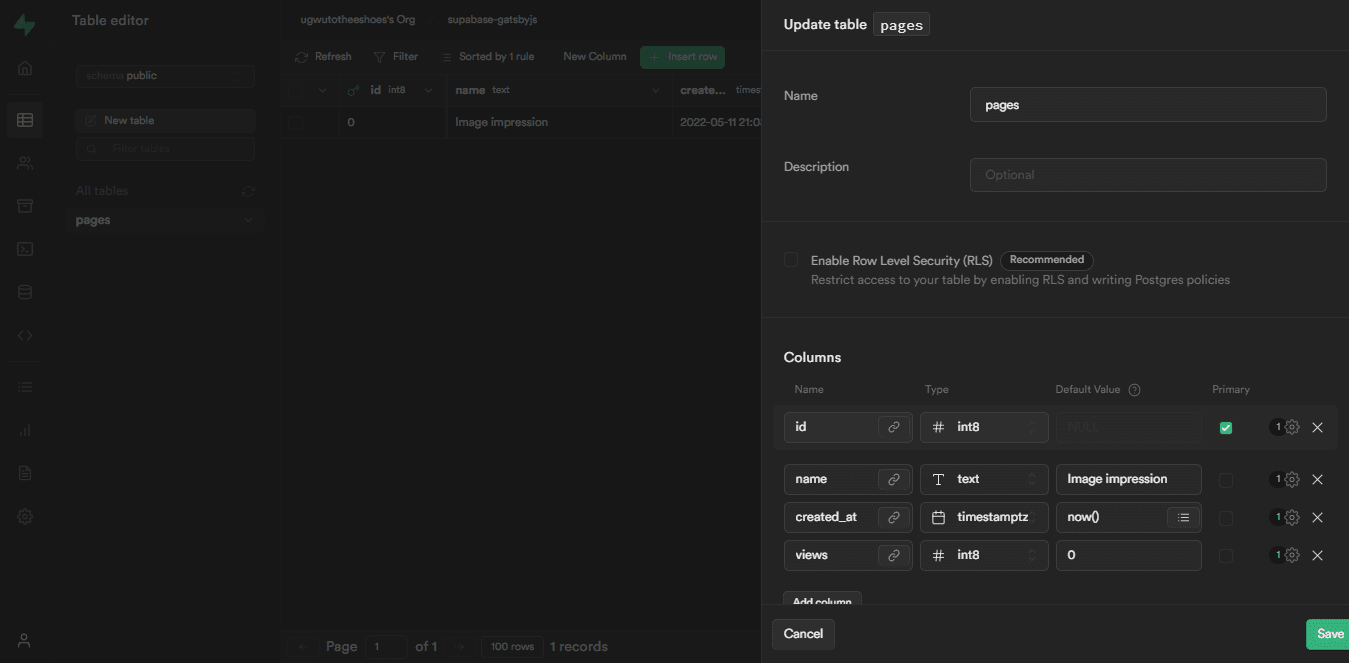Open settings gear for created_at column
The height and width of the screenshot is (663, 1349).
(1292, 517)
